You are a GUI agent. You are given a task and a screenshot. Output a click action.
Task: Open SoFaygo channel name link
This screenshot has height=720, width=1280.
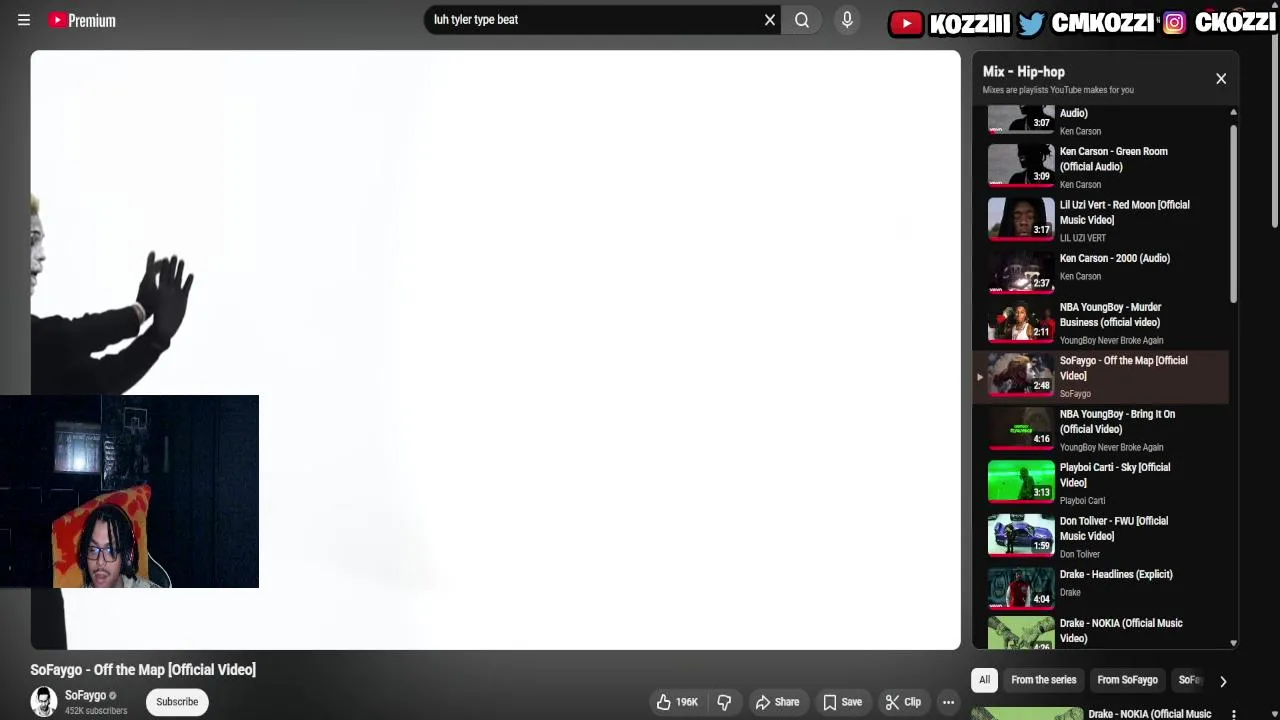click(x=85, y=695)
